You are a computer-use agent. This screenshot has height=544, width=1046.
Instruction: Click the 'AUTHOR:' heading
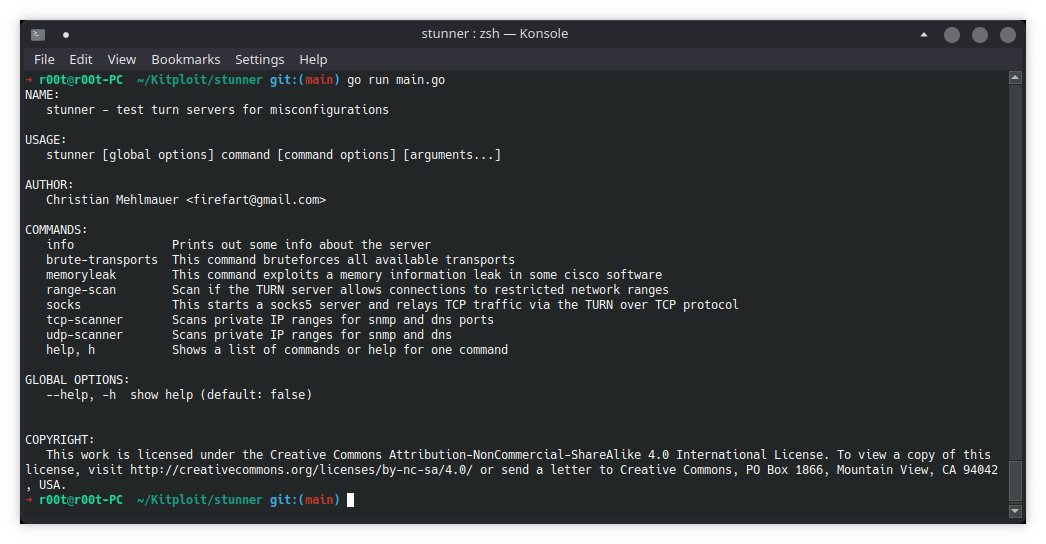(x=49, y=184)
